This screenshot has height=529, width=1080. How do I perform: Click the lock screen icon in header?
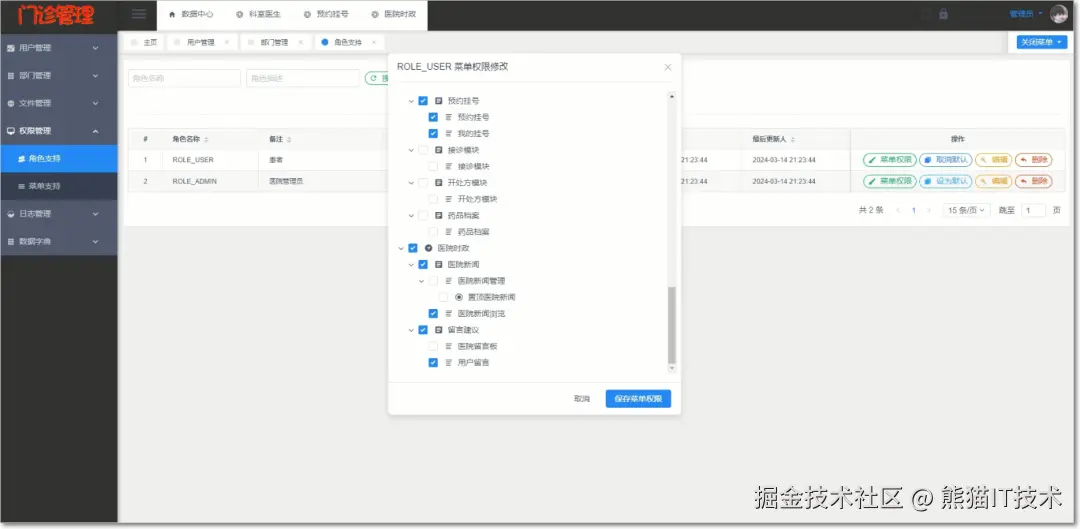point(943,14)
